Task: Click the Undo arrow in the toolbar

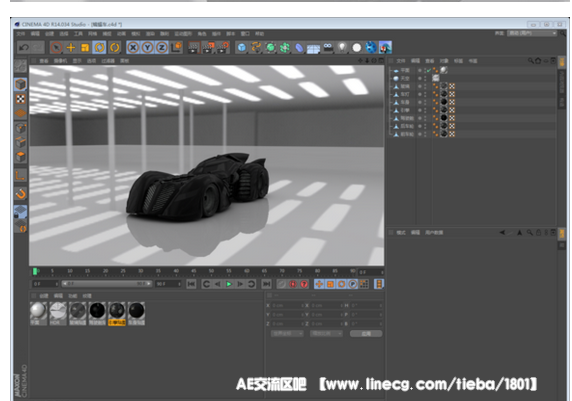Action: [x=24, y=48]
